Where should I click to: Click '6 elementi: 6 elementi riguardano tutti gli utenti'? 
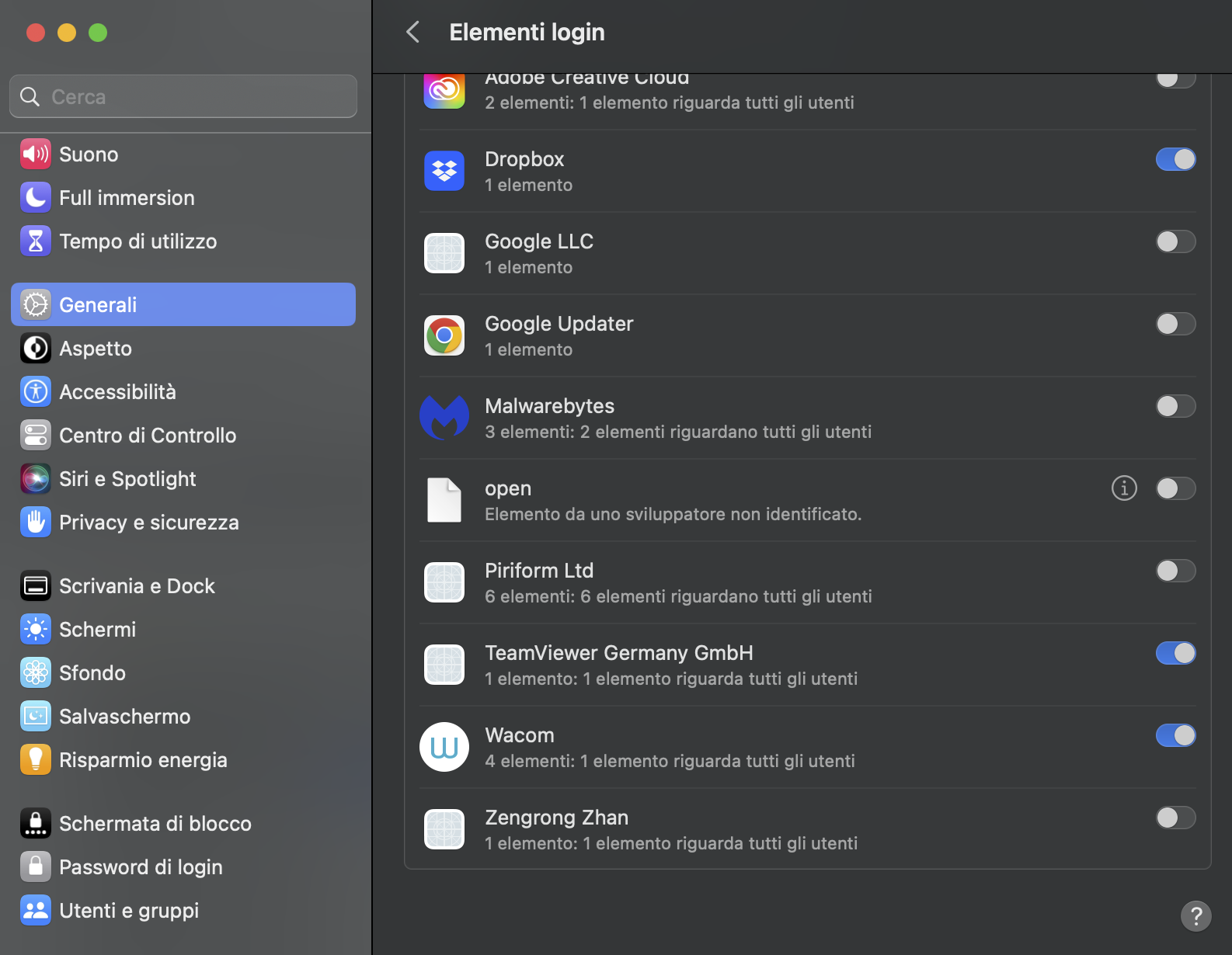point(679,596)
